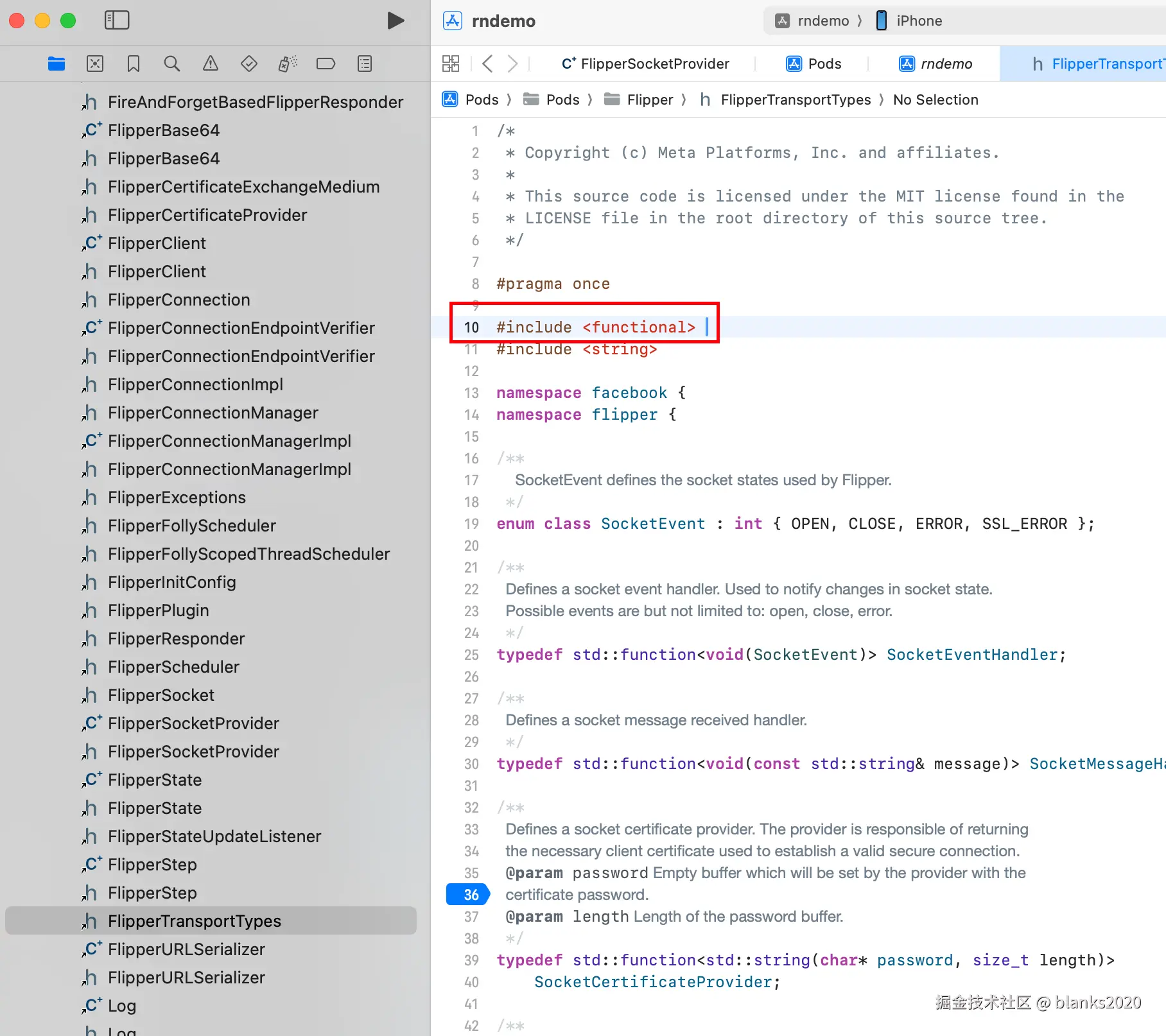Open FlipperConnectionManagerImpl C++ source file
Image resolution: width=1166 pixels, height=1036 pixels.
tap(216, 441)
